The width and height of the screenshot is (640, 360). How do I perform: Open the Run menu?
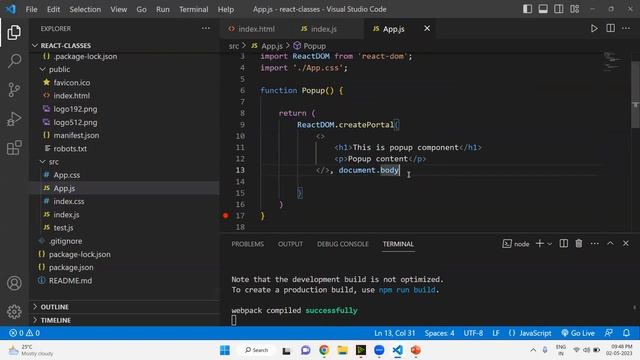162,9
